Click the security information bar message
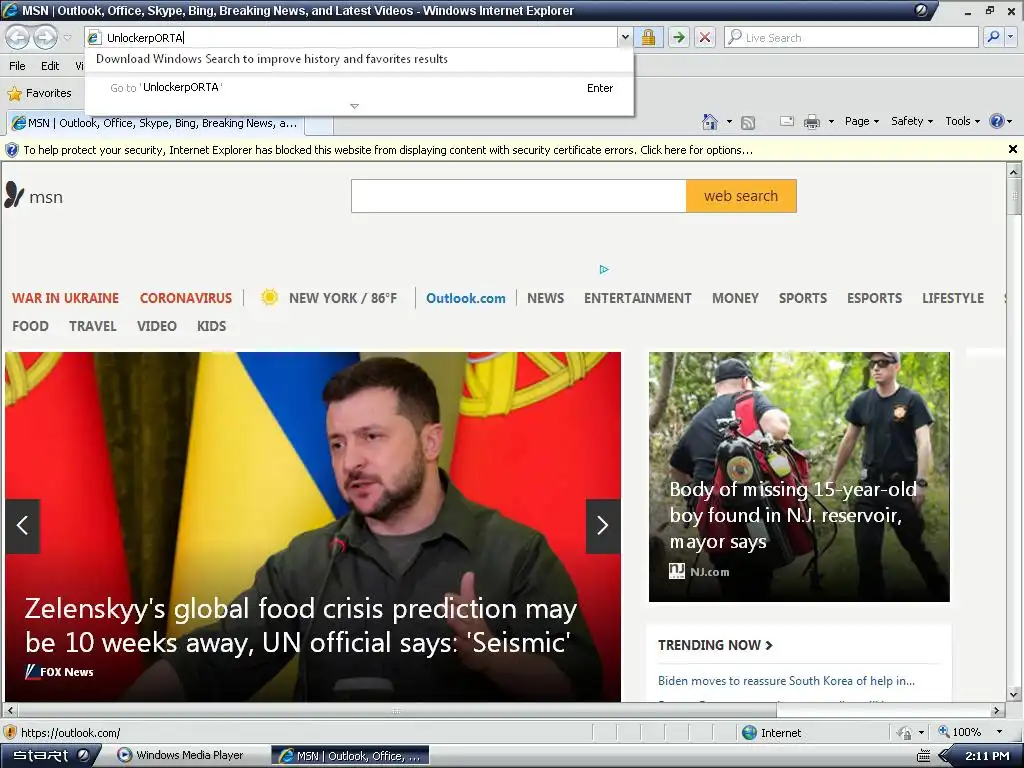The height and width of the screenshot is (768, 1024). point(388,150)
